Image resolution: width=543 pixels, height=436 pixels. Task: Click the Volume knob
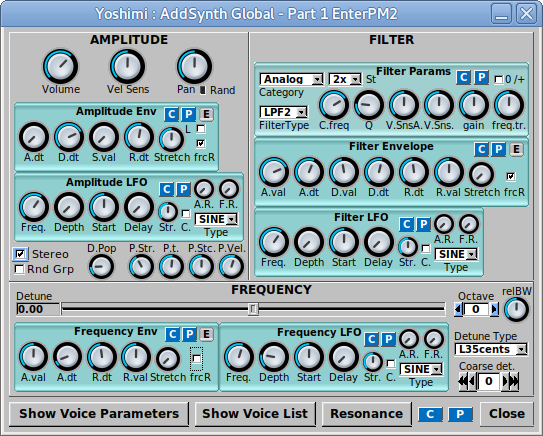(x=61, y=66)
